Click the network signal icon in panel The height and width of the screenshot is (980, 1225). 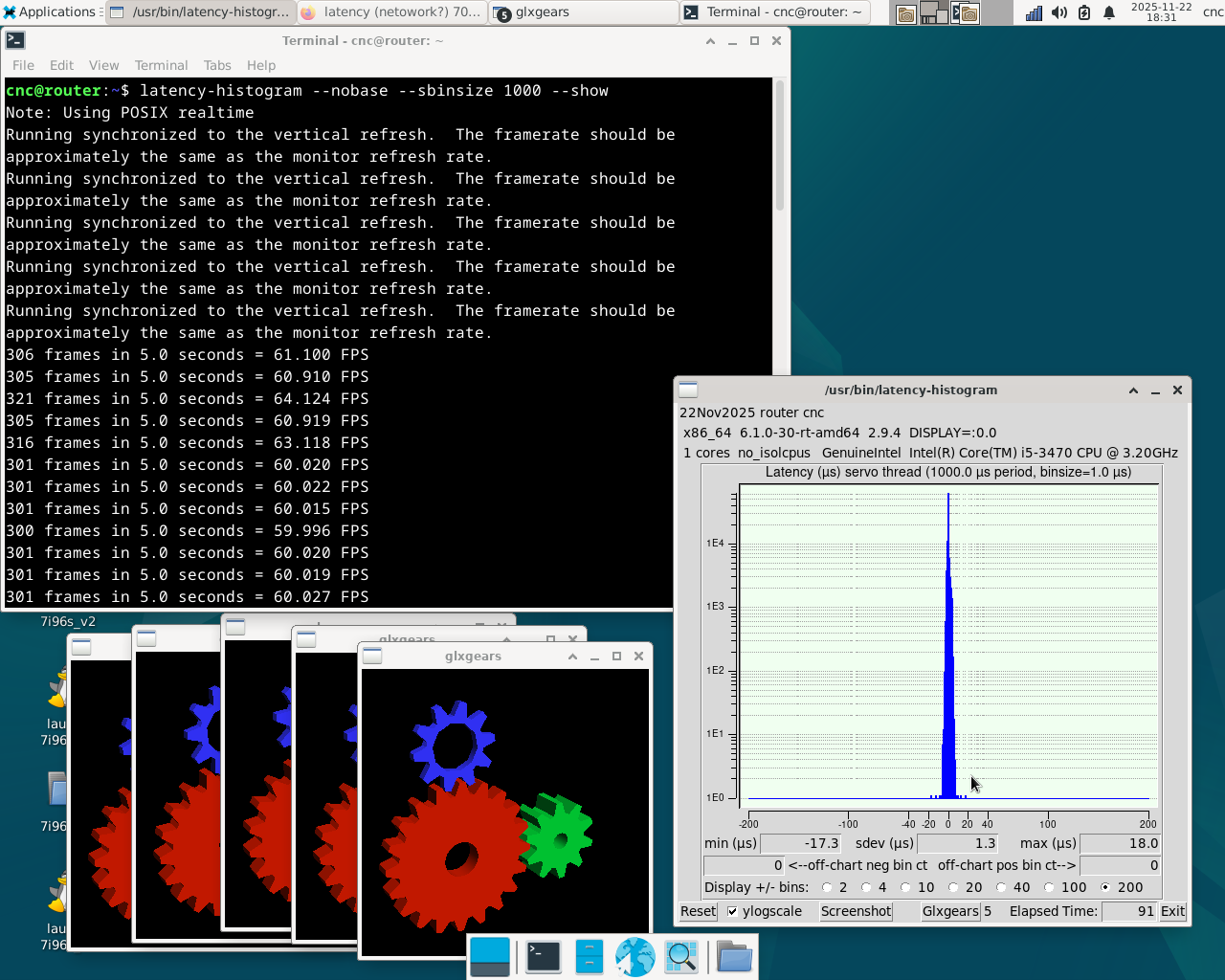click(1034, 12)
